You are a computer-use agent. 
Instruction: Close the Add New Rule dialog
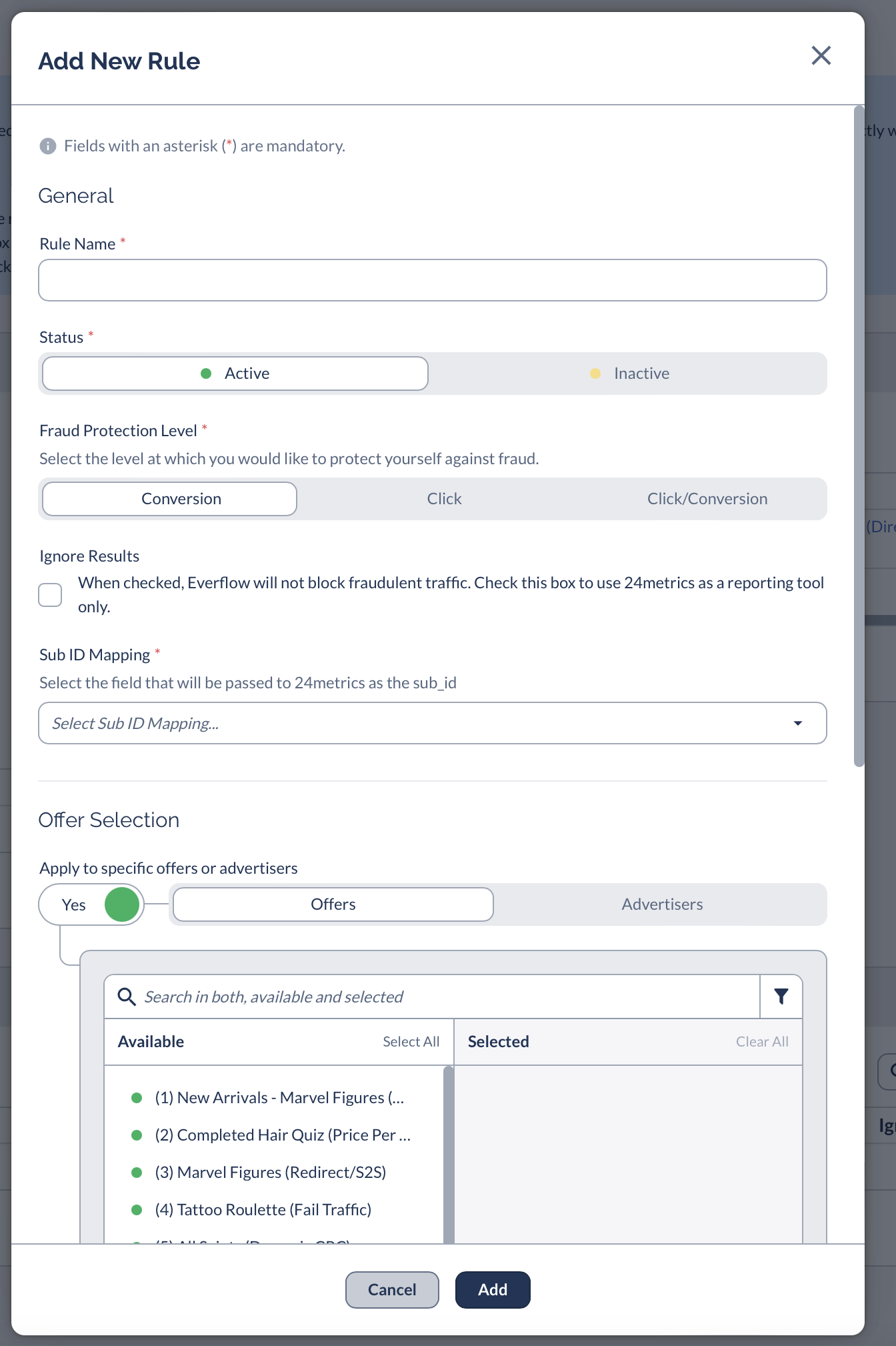coord(821,55)
